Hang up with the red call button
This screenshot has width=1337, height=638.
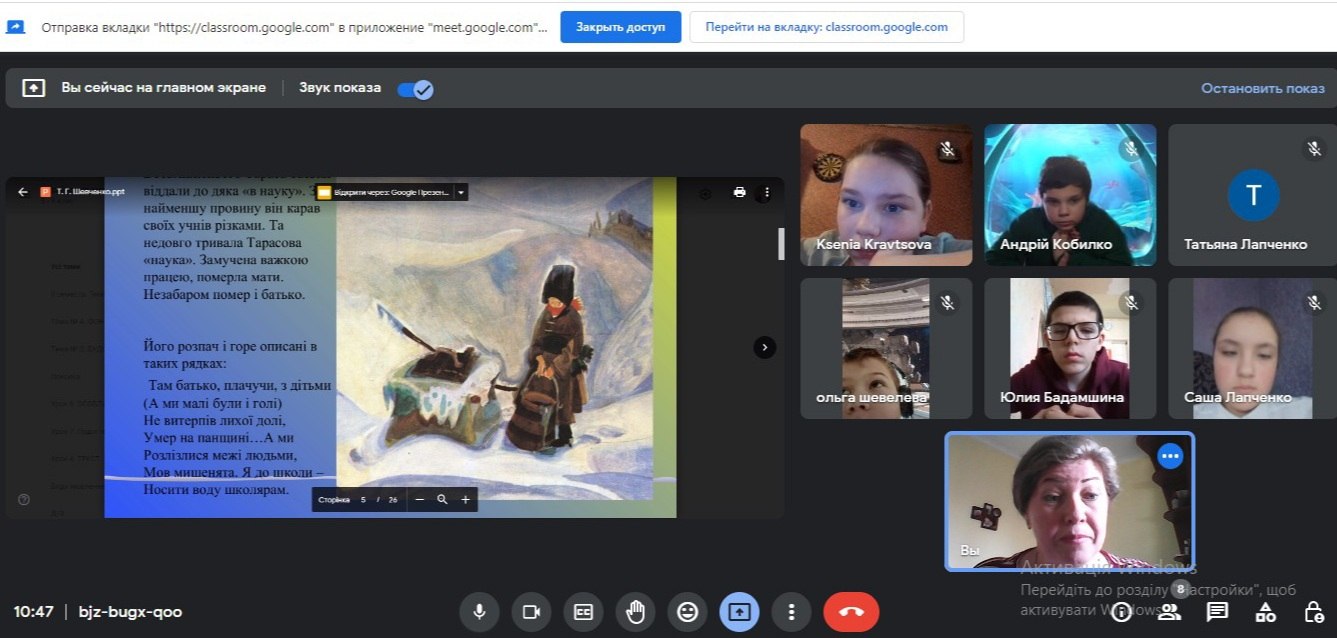(x=851, y=611)
